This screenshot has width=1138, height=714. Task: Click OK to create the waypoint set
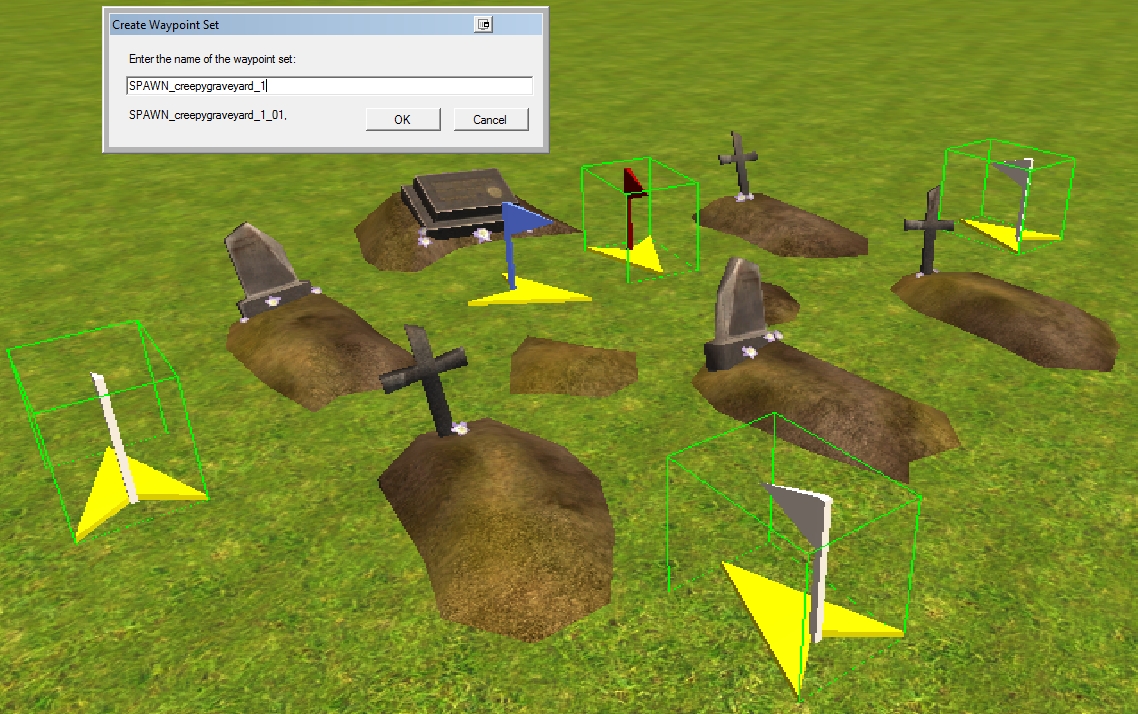coord(402,119)
